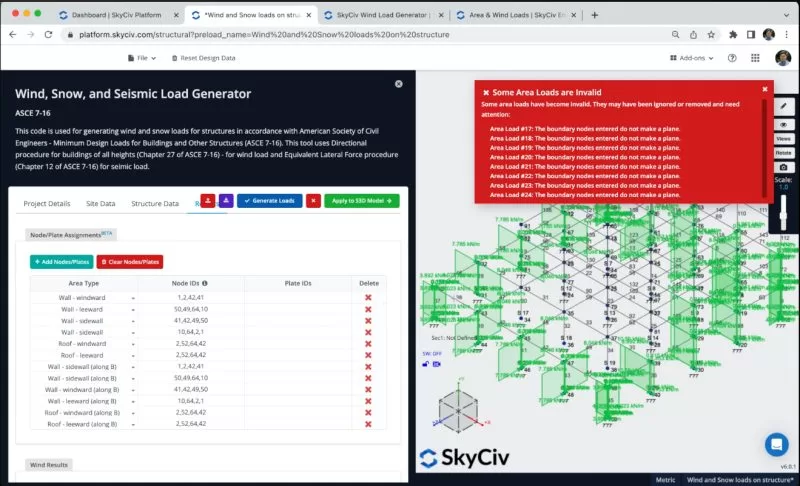The height and width of the screenshot is (486, 800).
Task: Click Node IDs cell 50,49,64,10 for Wall - leeward
Action: (191, 309)
